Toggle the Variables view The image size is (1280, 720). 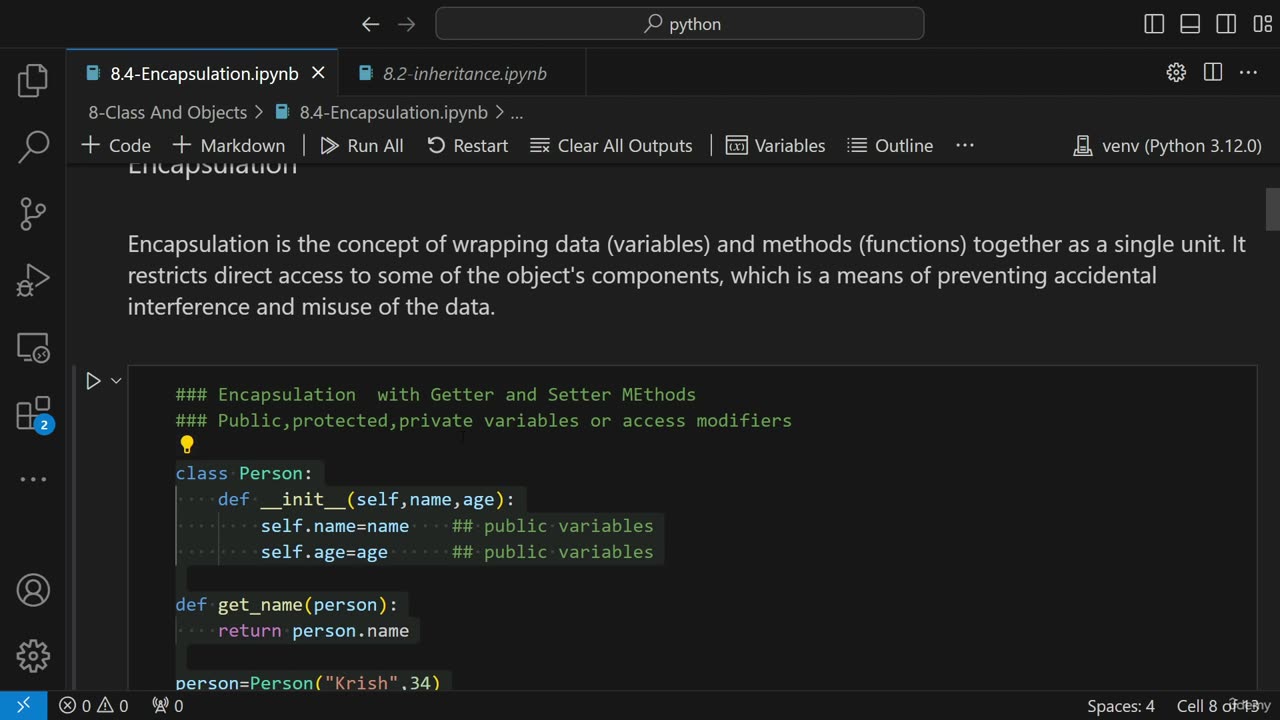click(x=776, y=145)
